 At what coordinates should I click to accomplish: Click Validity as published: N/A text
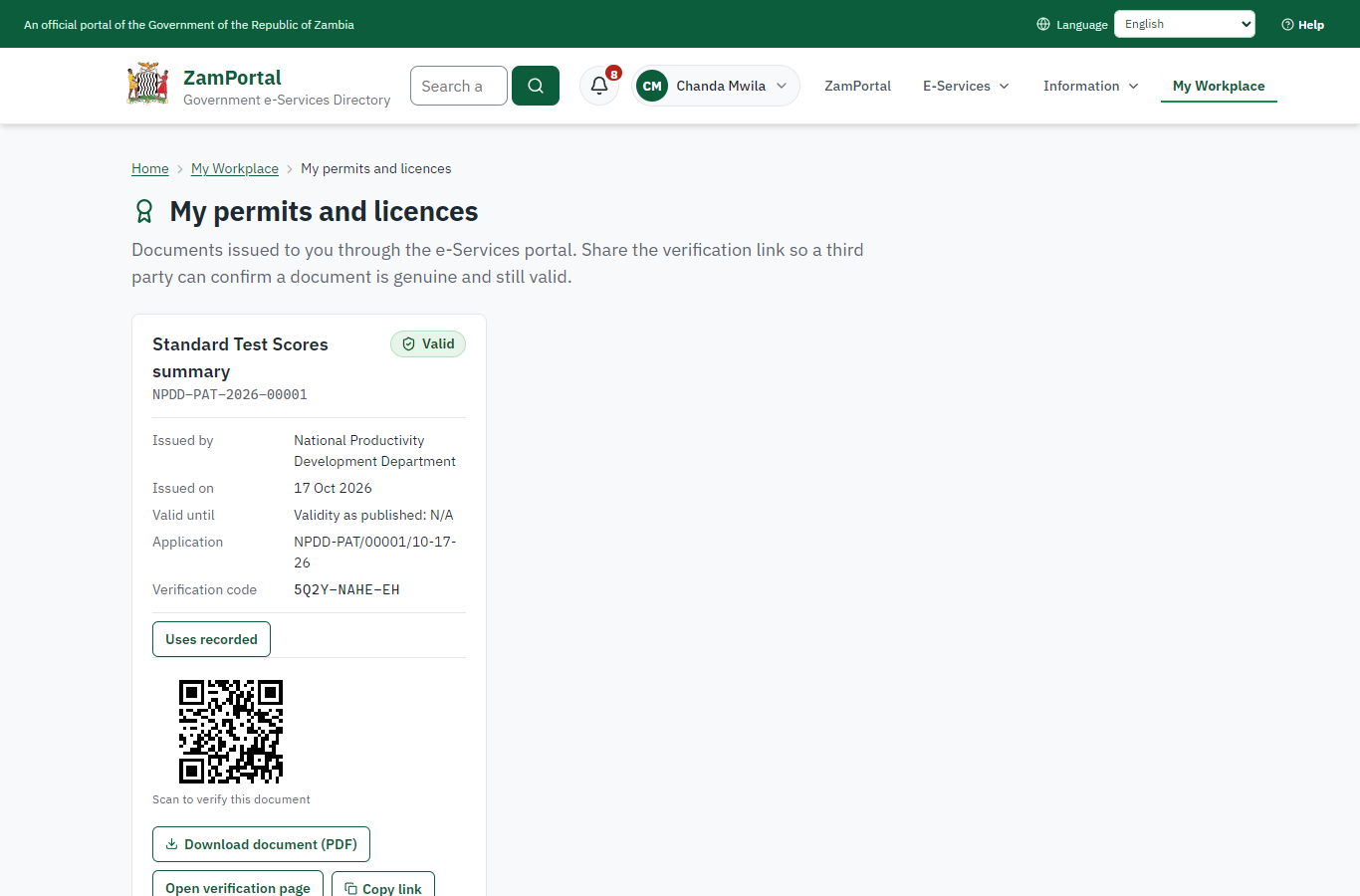pos(373,515)
